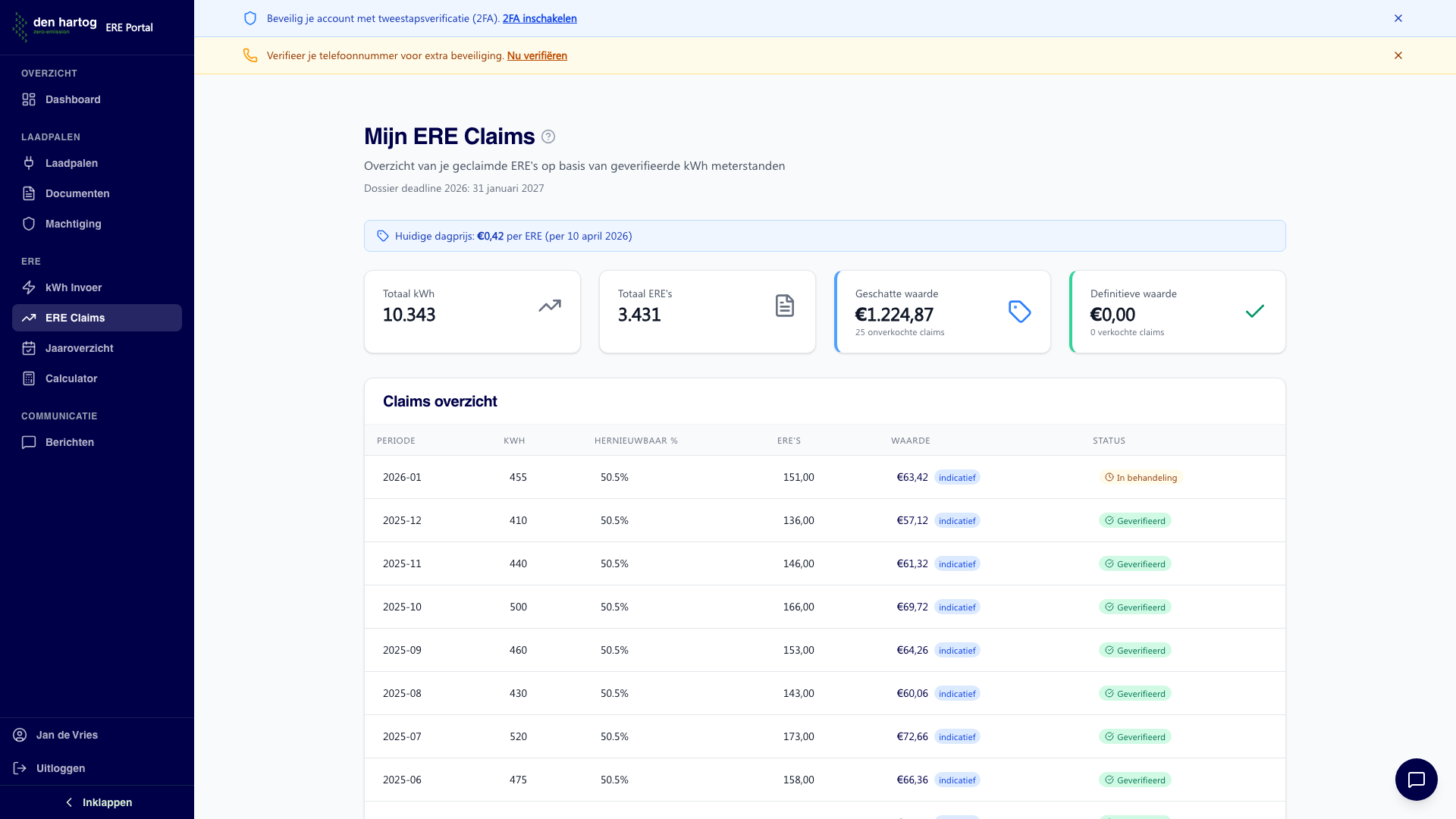Select the ERE Claims menu item
This screenshot has height=819, width=1456.
pyautogui.click(x=97, y=318)
